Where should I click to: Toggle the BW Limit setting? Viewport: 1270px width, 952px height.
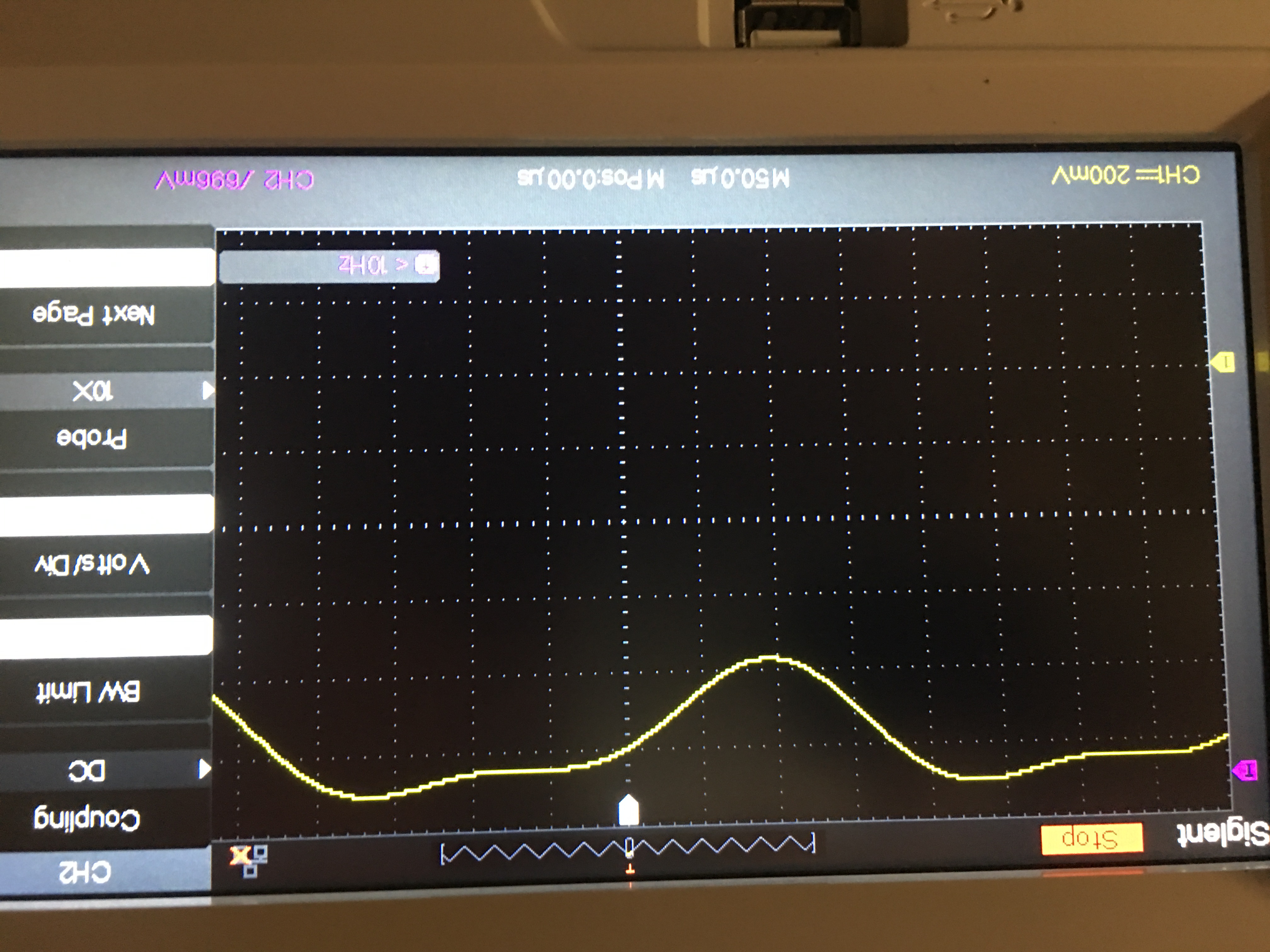tap(88, 691)
